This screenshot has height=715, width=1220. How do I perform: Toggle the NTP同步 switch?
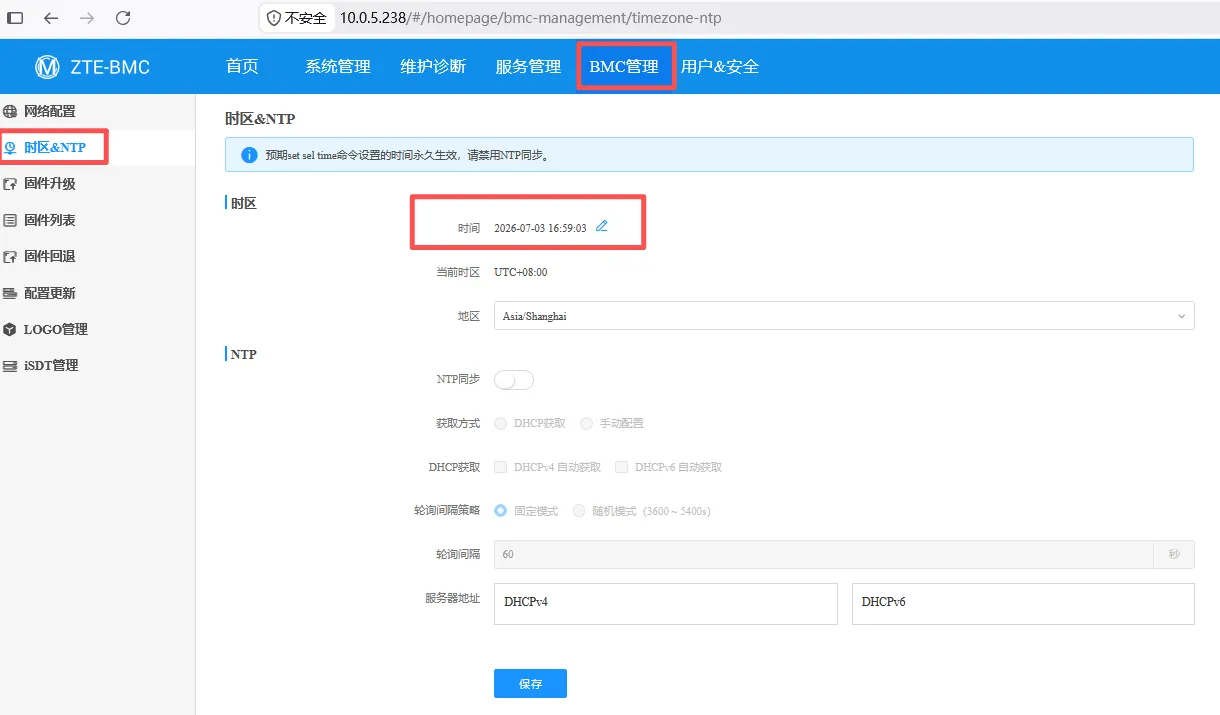tap(514, 380)
